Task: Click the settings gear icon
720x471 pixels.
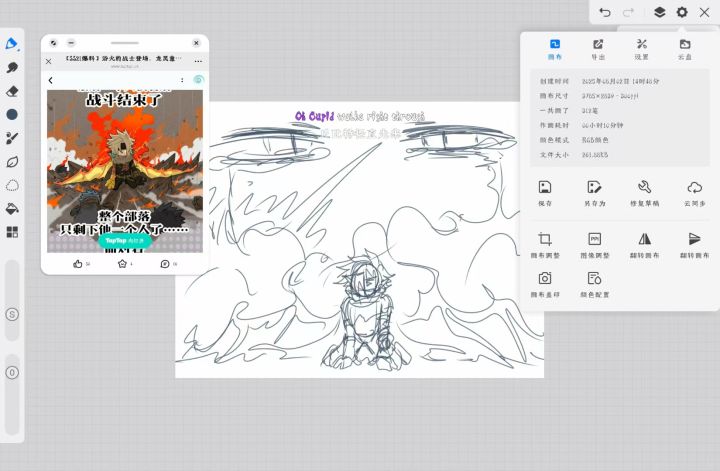Action: pos(682,12)
